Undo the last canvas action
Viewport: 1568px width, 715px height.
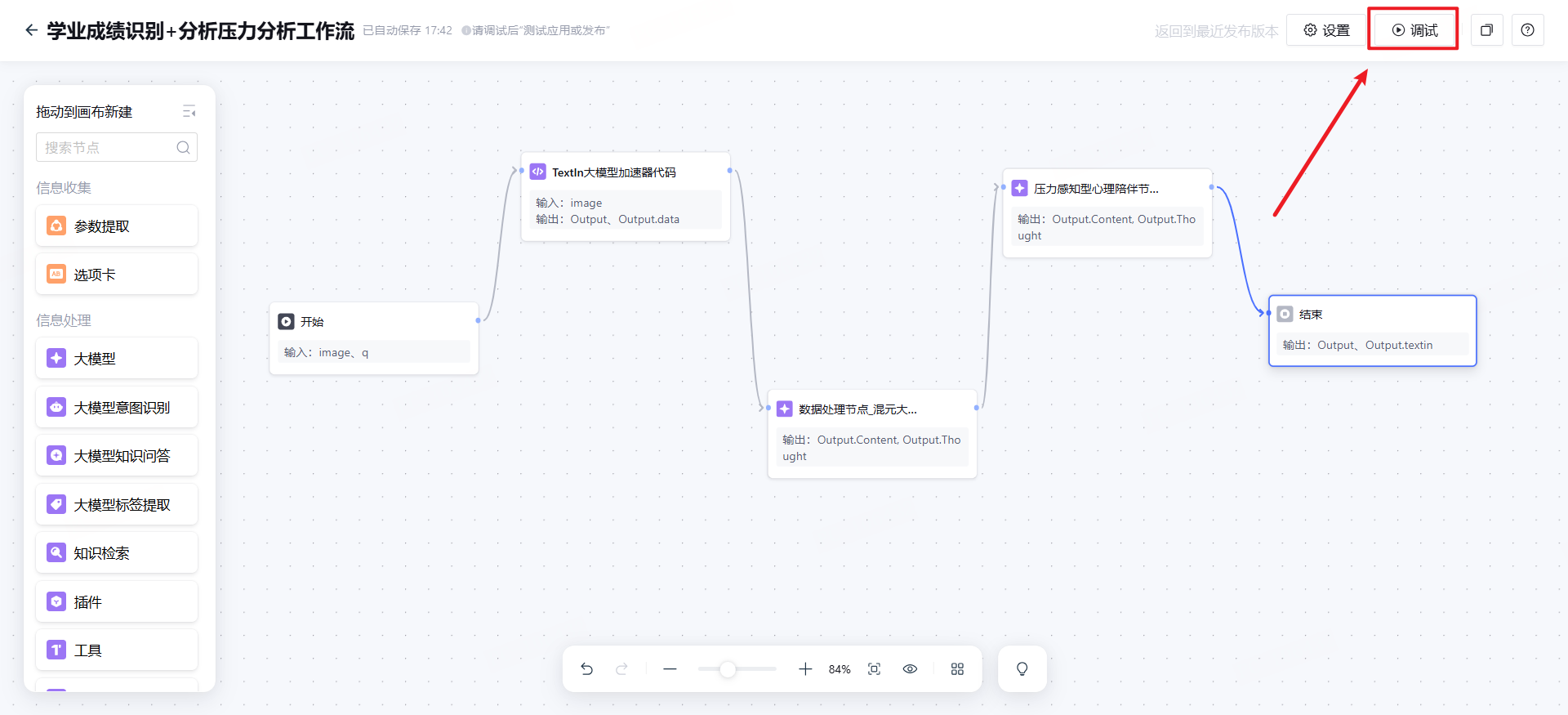(x=586, y=669)
